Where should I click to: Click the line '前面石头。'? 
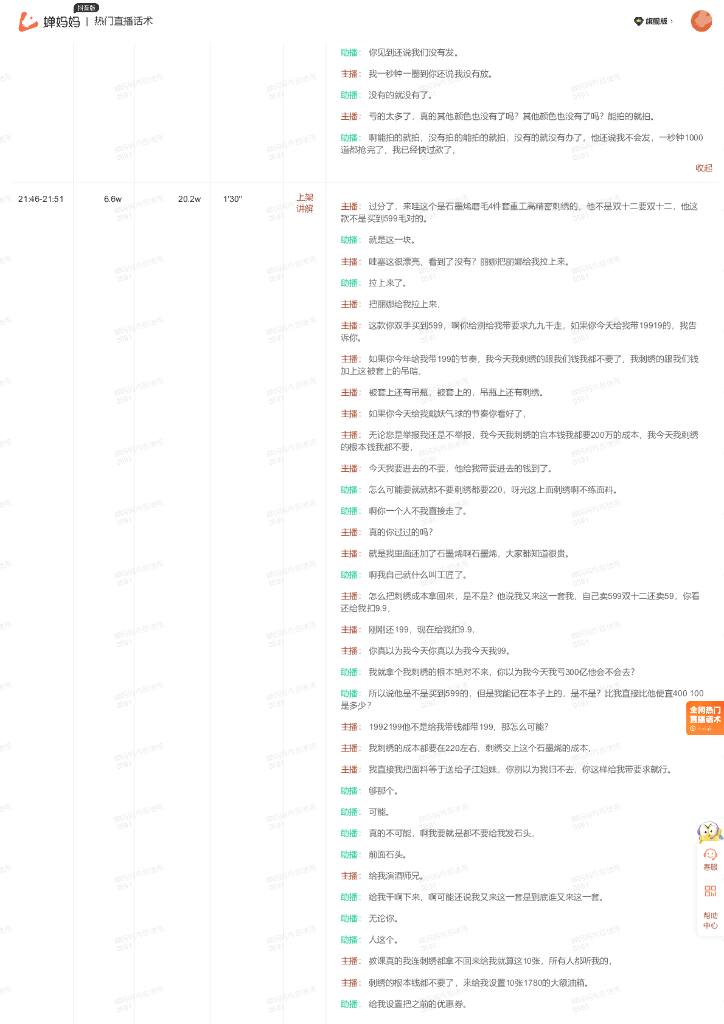pyautogui.click(x=388, y=854)
